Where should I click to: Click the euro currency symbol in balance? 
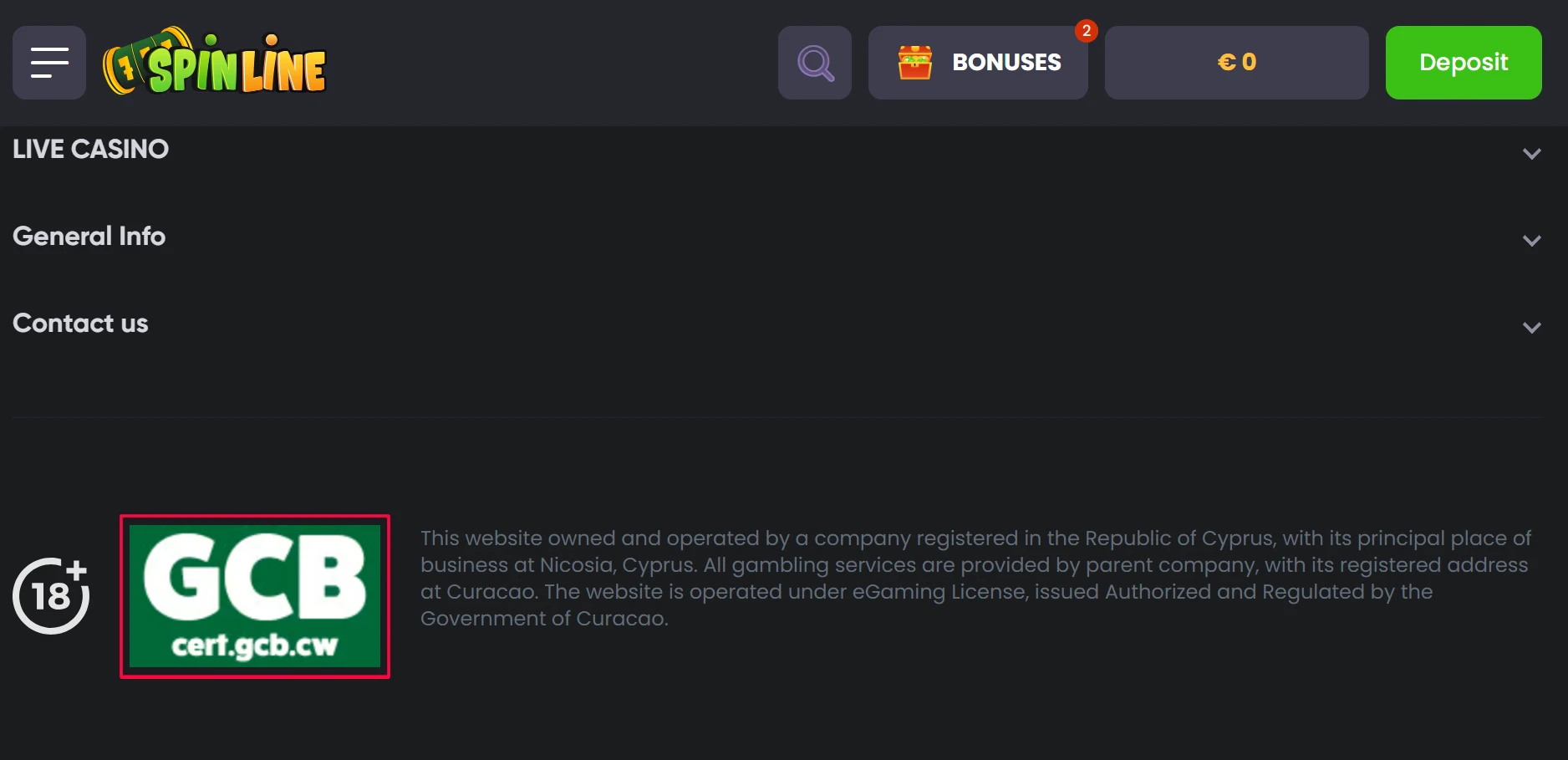coord(1226,62)
